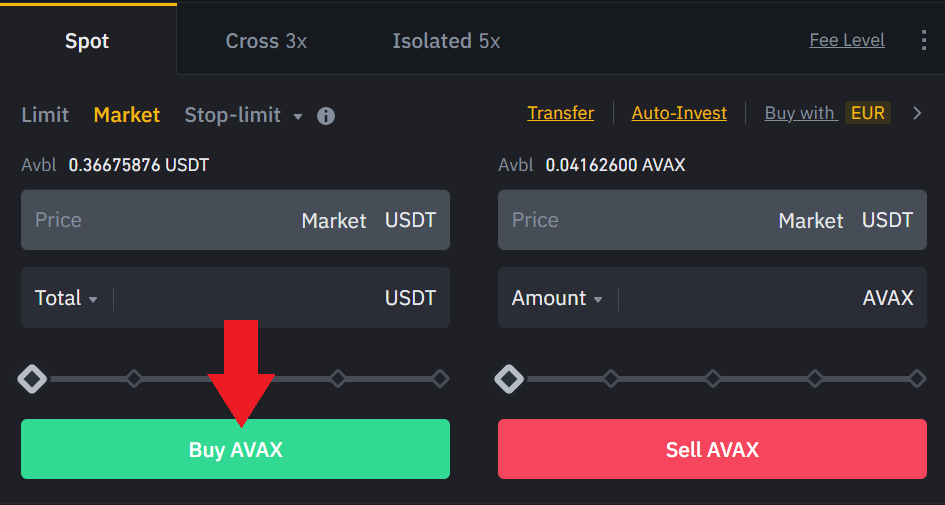Image resolution: width=945 pixels, height=505 pixels.
Task: Click the order type info icon
Action: tap(326, 116)
